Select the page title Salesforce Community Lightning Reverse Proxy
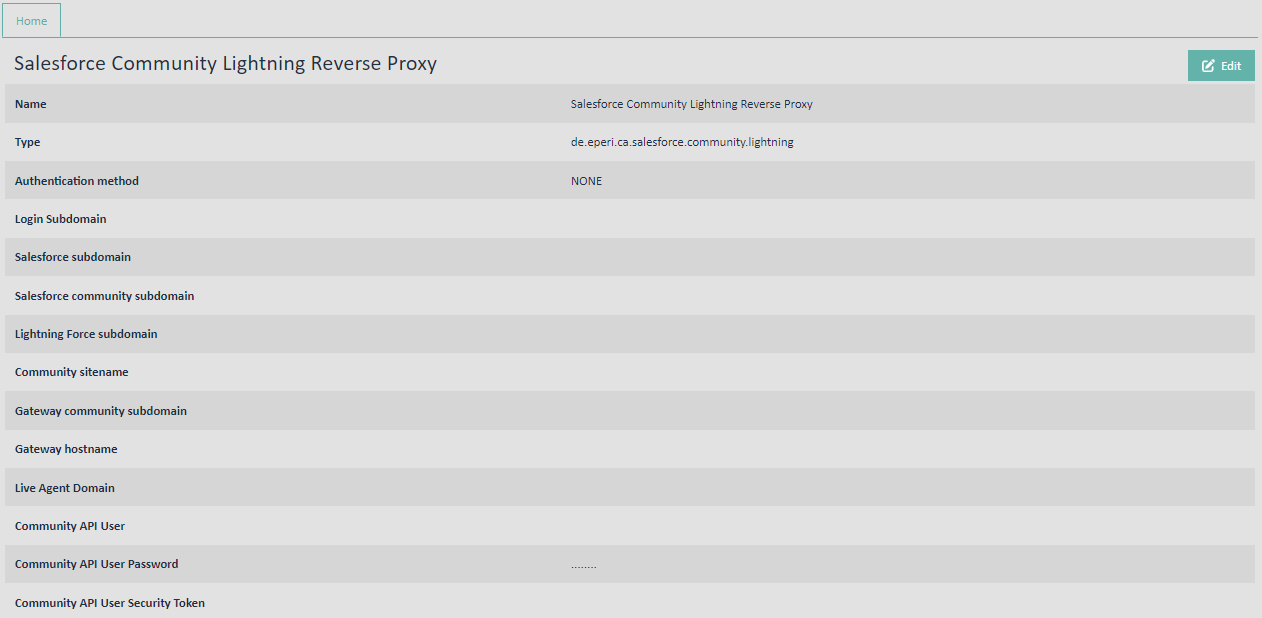The height and width of the screenshot is (618, 1262). pyautogui.click(x=225, y=63)
